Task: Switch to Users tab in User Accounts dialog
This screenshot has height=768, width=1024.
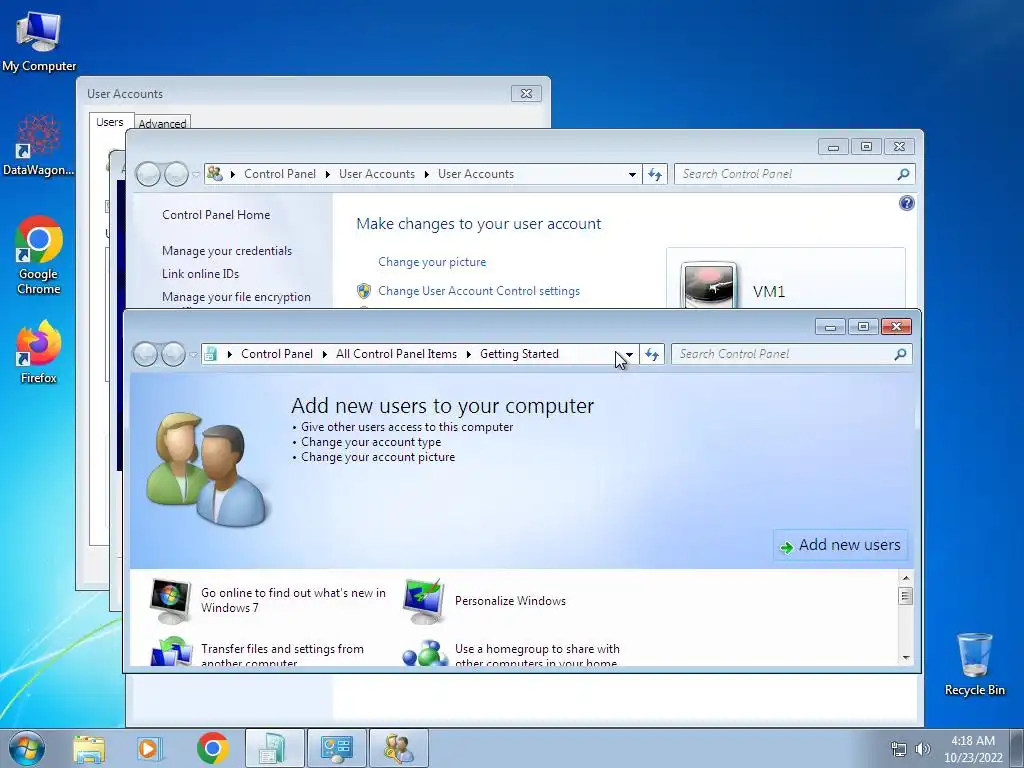Action: (110, 122)
